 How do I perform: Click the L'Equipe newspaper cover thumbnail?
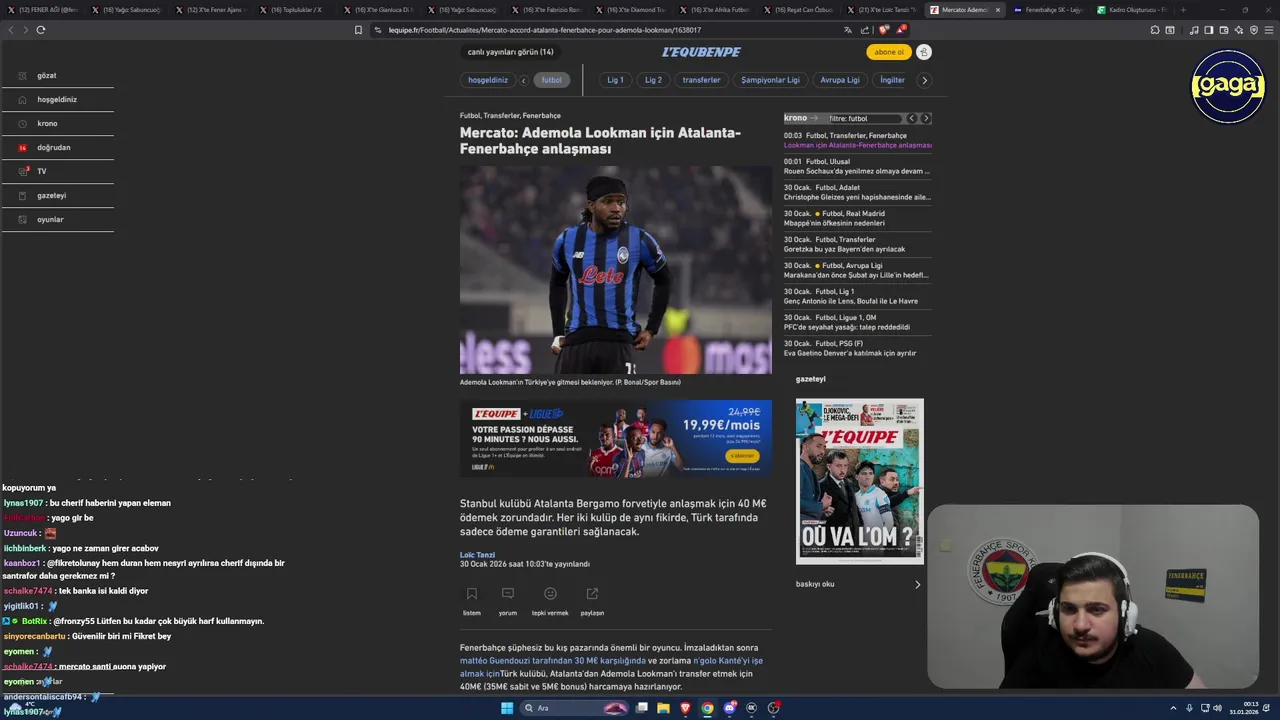(860, 481)
